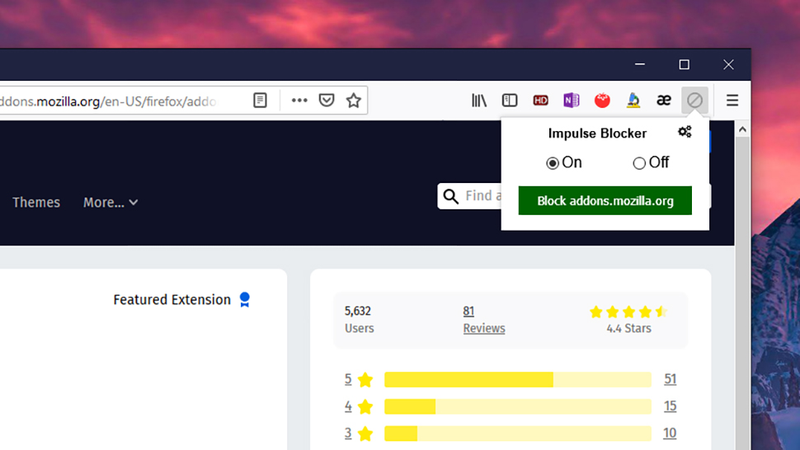This screenshot has width=800, height=450.
Task: Click Block addons.mozilla.org button
Action: 605,201
